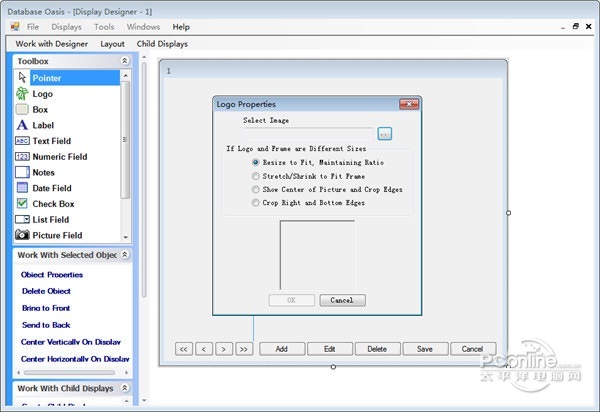The height and width of the screenshot is (412, 600).
Task: Open the Displays menu
Action: 67,27
